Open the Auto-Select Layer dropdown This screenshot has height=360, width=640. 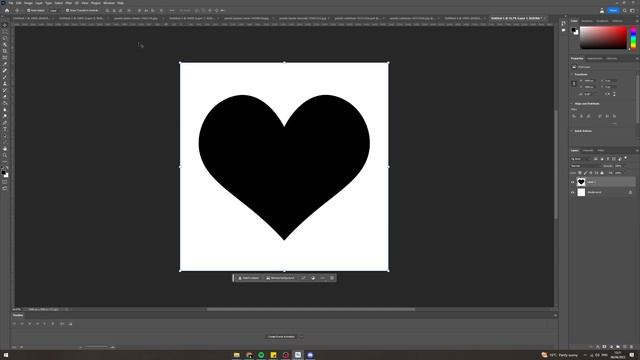click(x=54, y=11)
